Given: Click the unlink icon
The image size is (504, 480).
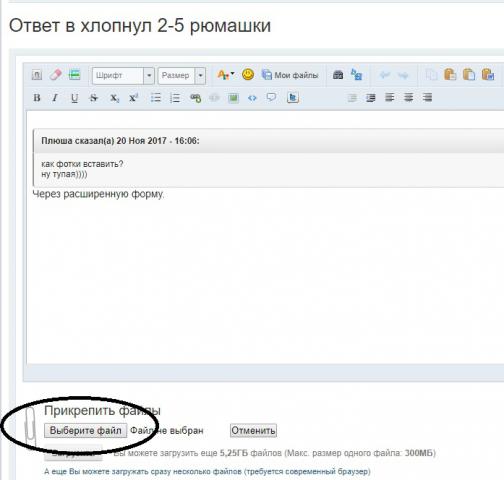Looking at the screenshot, I should point(214,98).
